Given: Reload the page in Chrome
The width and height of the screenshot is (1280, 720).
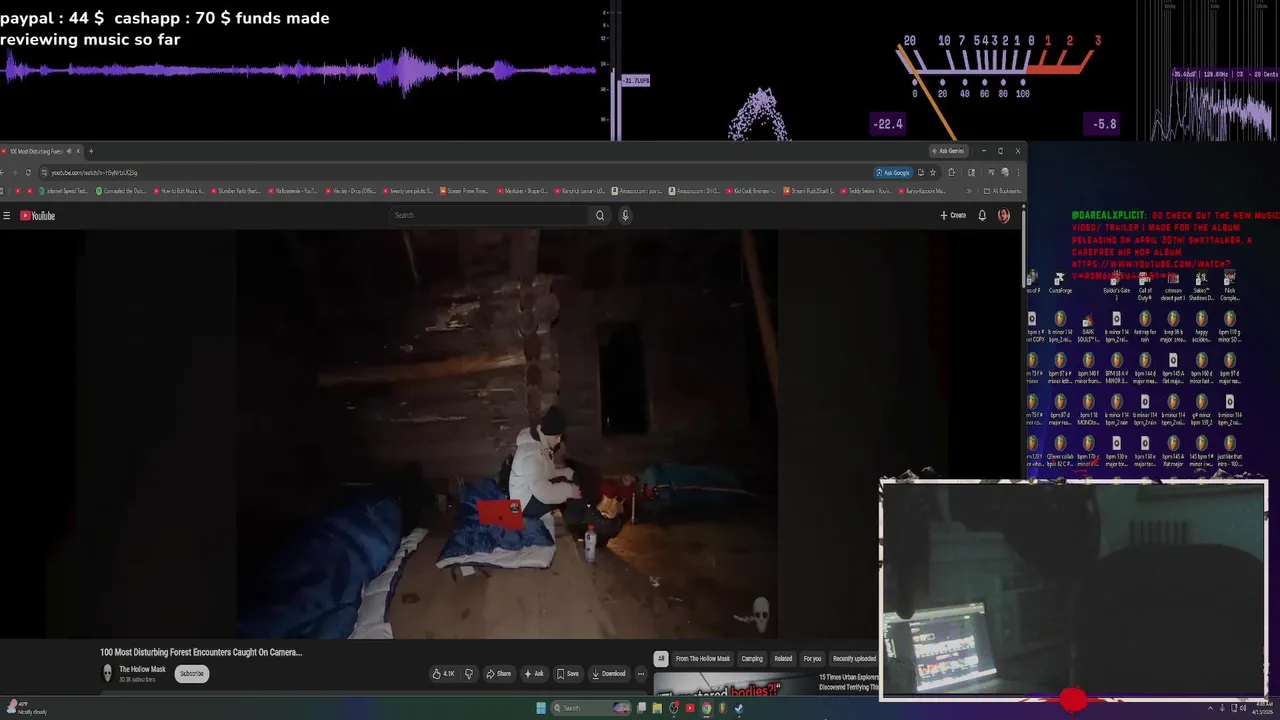Looking at the screenshot, I should 28,172.
